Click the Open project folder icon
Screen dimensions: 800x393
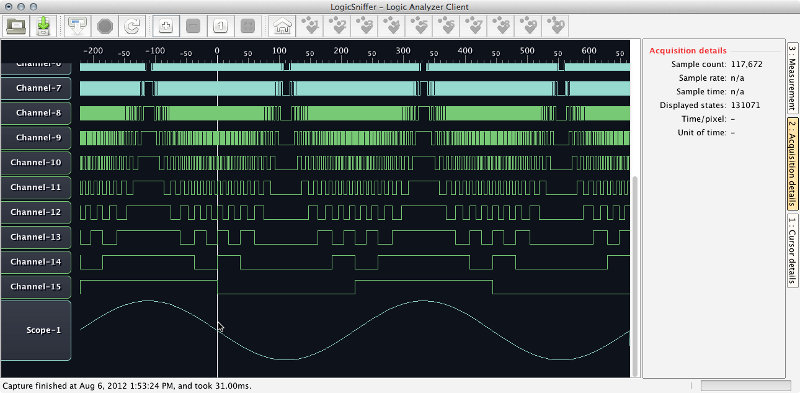[16, 26]
